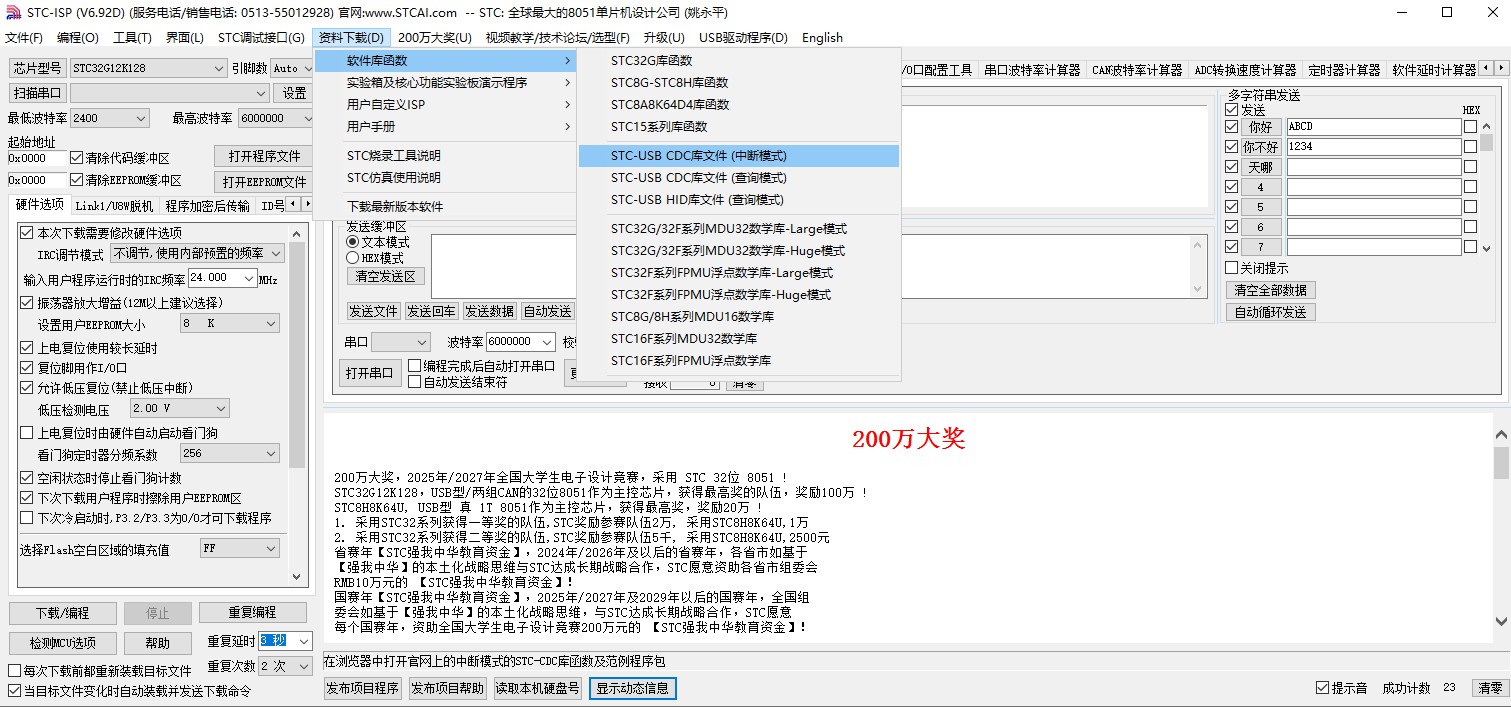Image resolution: width=1511 pixels, height=707 pixels.
Task: Click the submenu arrow beside 用户自定义ISP
Action: tap(567, 105)
